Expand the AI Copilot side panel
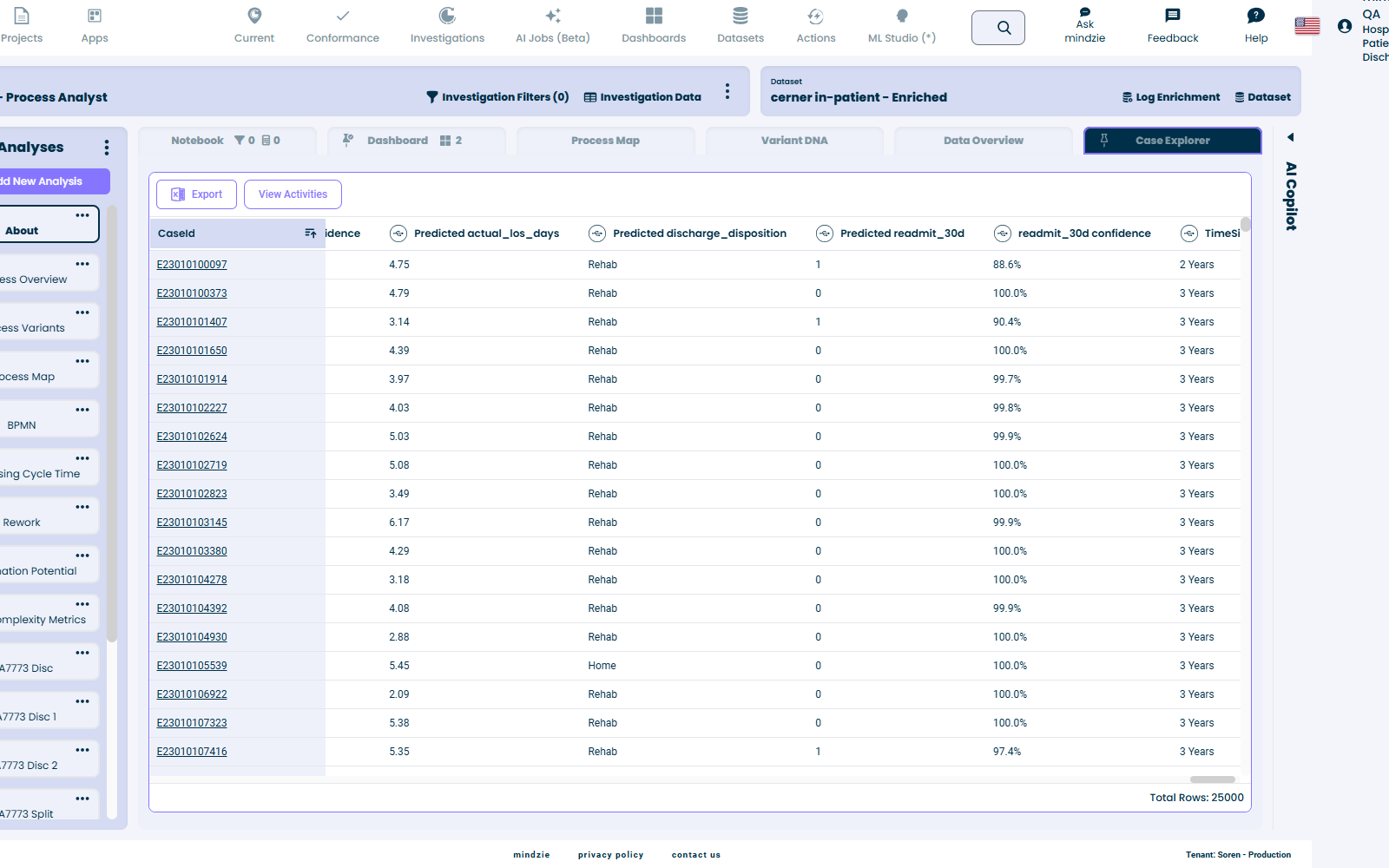1389x868 pixels. [1291, 137]
